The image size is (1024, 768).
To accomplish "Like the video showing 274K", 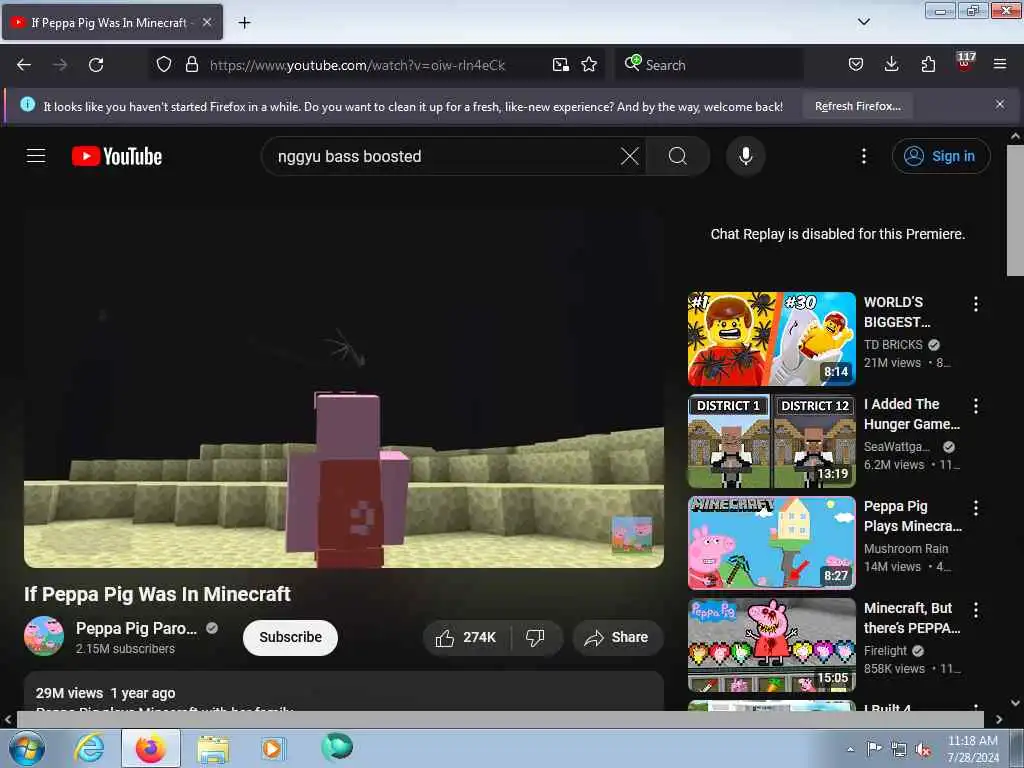I will [x=466, y=638].
